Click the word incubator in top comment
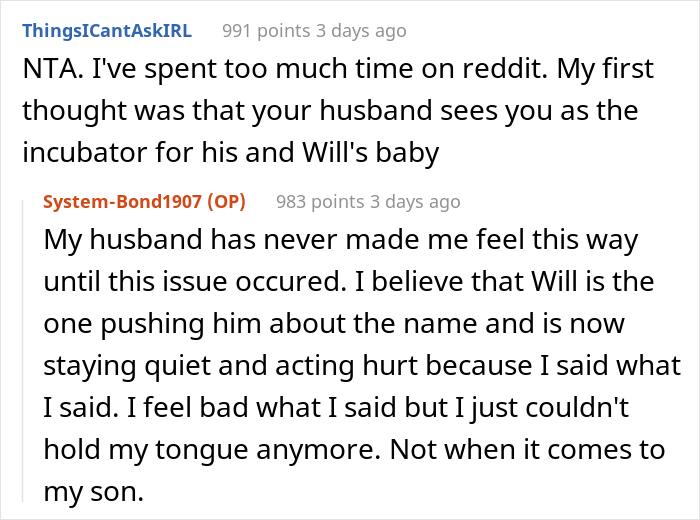Viewport: 700px width, 520px height. (x=85, y=152)
